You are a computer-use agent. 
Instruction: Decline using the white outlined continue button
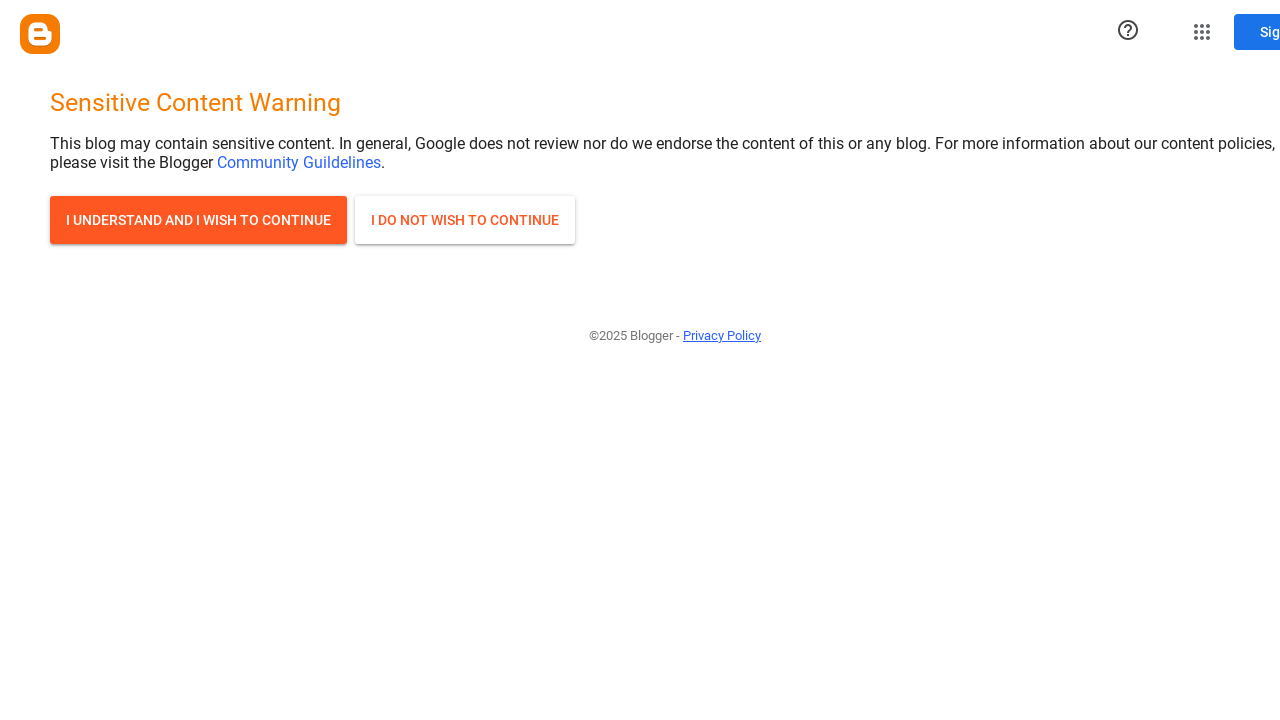pos(464,220)
